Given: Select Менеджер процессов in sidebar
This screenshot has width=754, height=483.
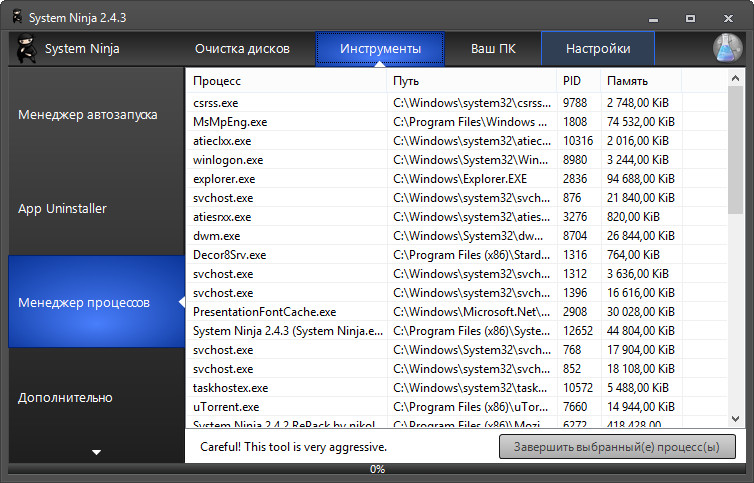Looking at the screenshot, I should tap(96, 302).
